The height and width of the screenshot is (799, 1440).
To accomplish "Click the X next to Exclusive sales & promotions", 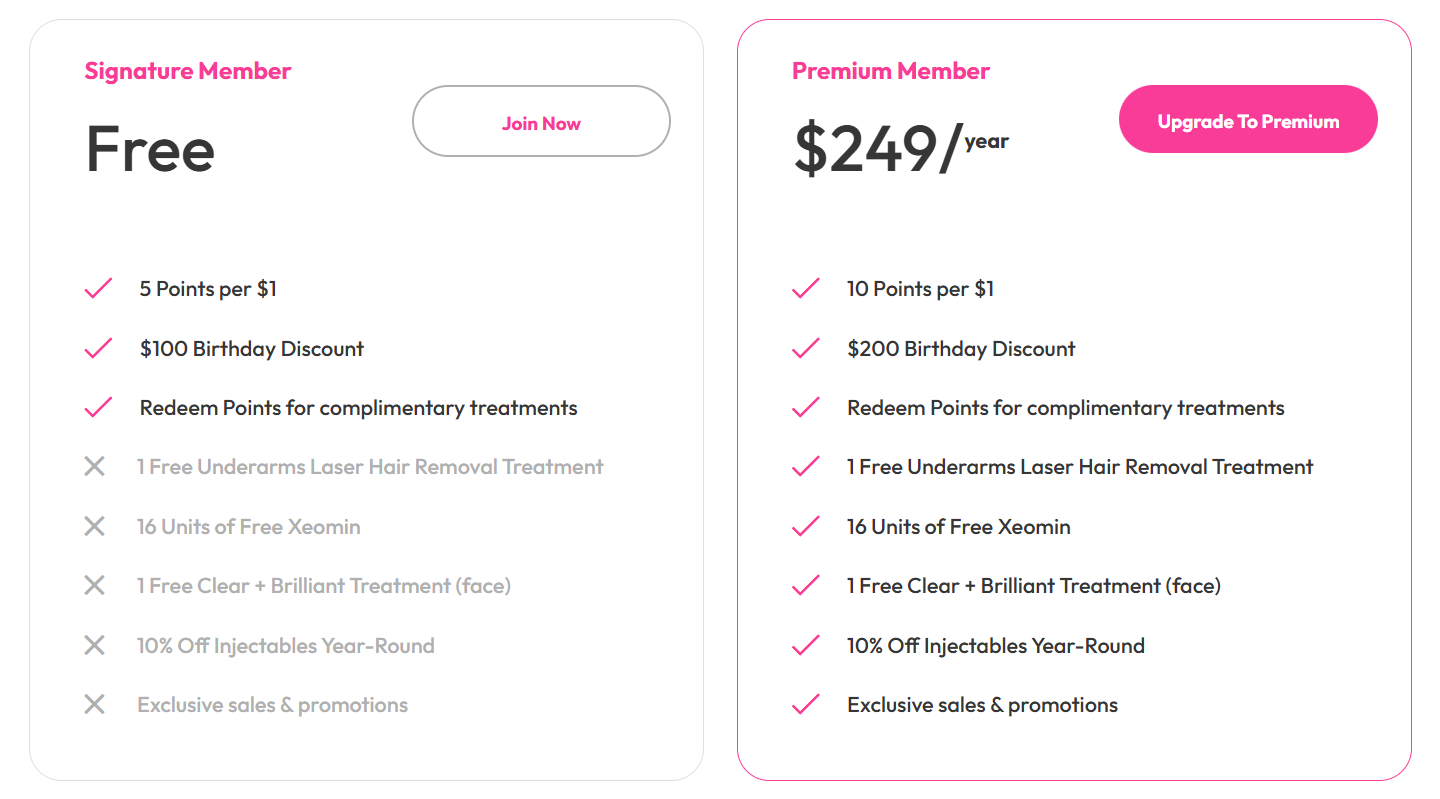I will 95,704.
